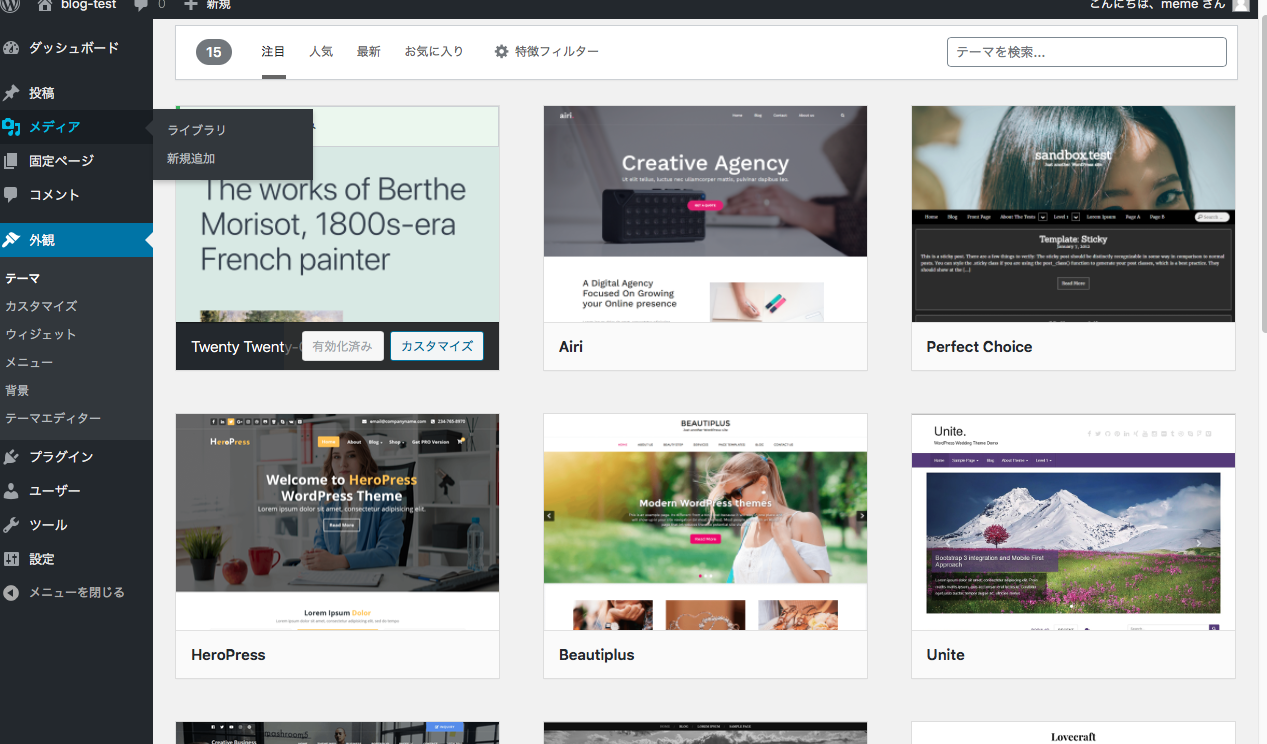Click the collapse menu arrow icon

(11, 593)
